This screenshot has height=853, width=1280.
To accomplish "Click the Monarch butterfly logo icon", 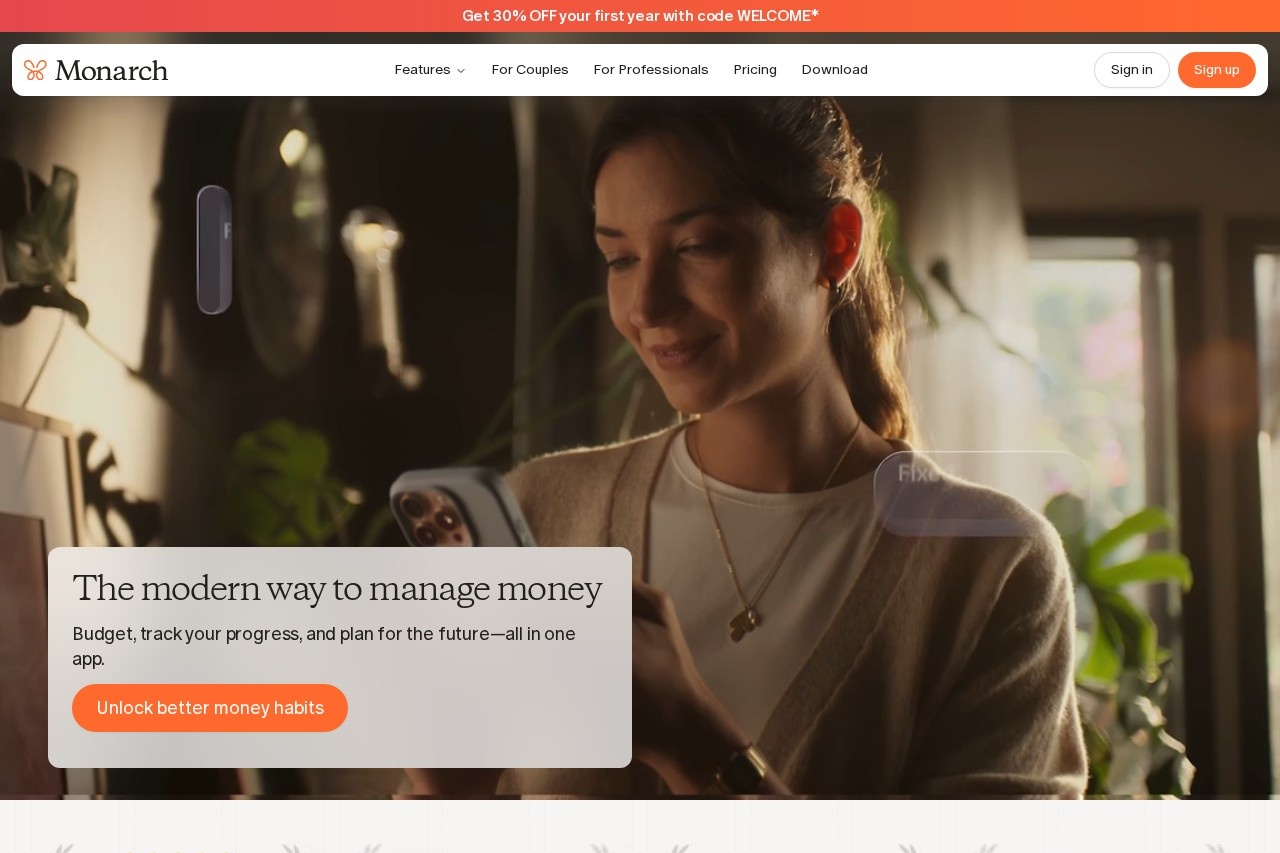I will (x=35, y=70).
